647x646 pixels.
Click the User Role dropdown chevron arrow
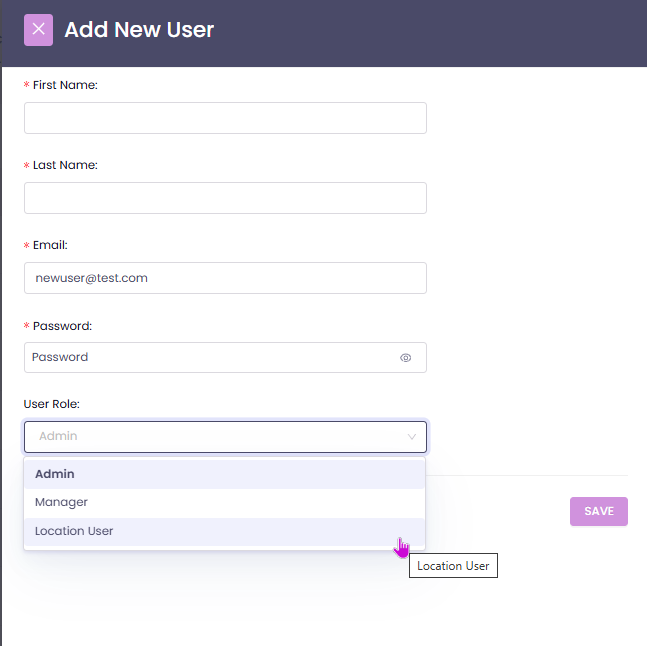pos(411,437)
